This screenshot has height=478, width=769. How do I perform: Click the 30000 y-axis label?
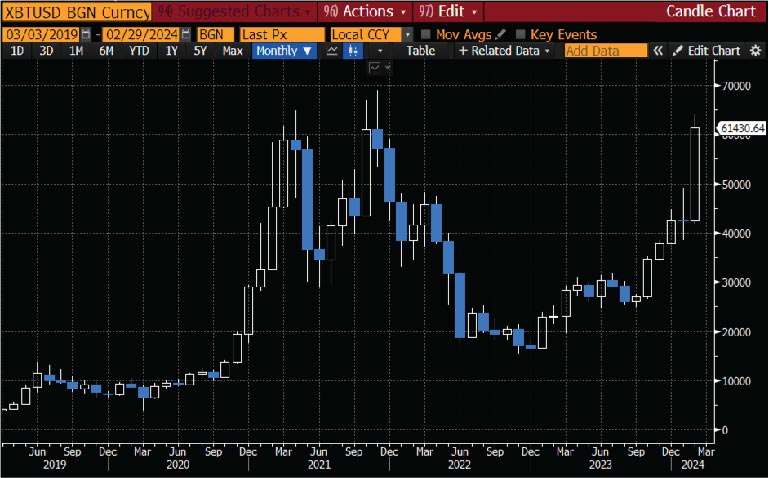click(737, 283)
